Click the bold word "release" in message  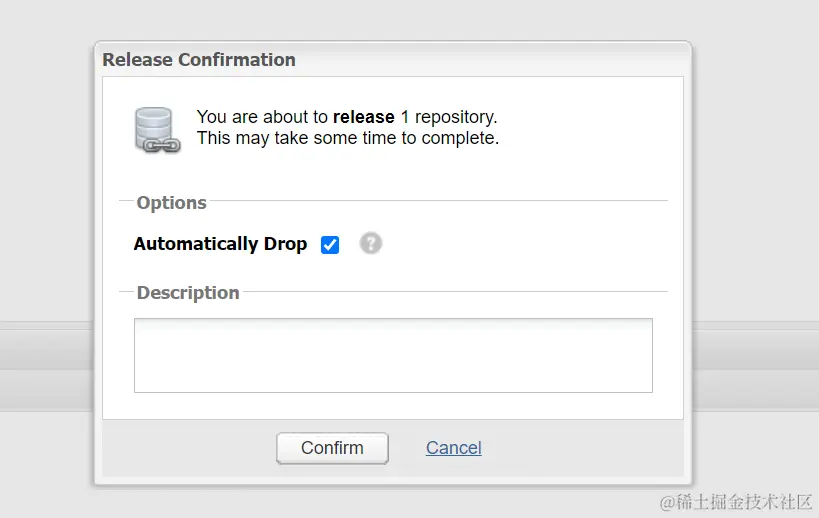(363, 117)
